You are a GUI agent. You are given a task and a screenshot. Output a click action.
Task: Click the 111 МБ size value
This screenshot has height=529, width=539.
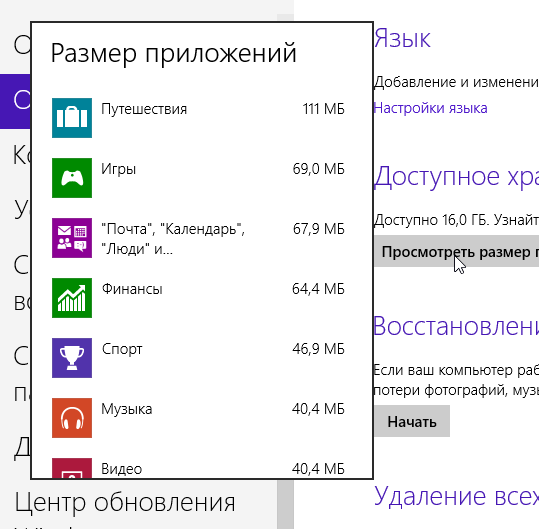323,109
